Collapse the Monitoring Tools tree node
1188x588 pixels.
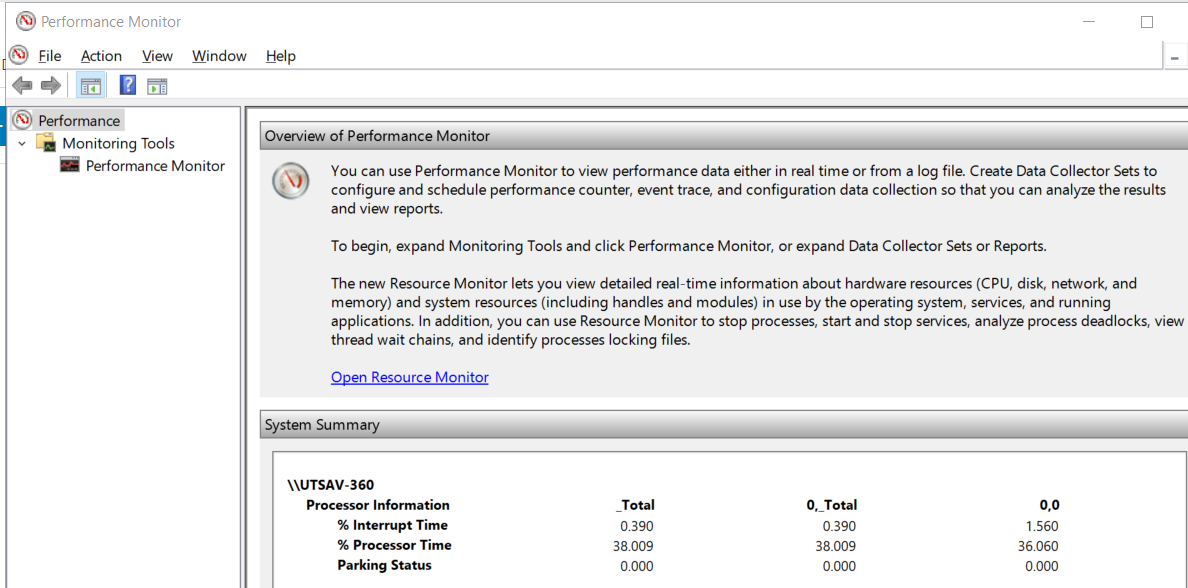click(x=22, y=143)
